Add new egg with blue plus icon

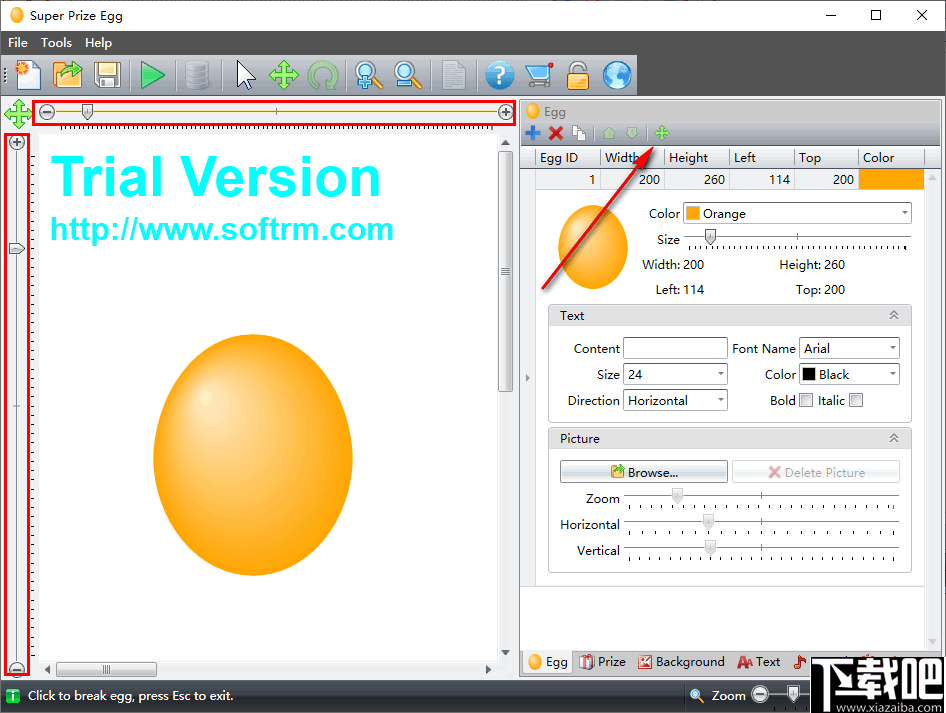533,133
